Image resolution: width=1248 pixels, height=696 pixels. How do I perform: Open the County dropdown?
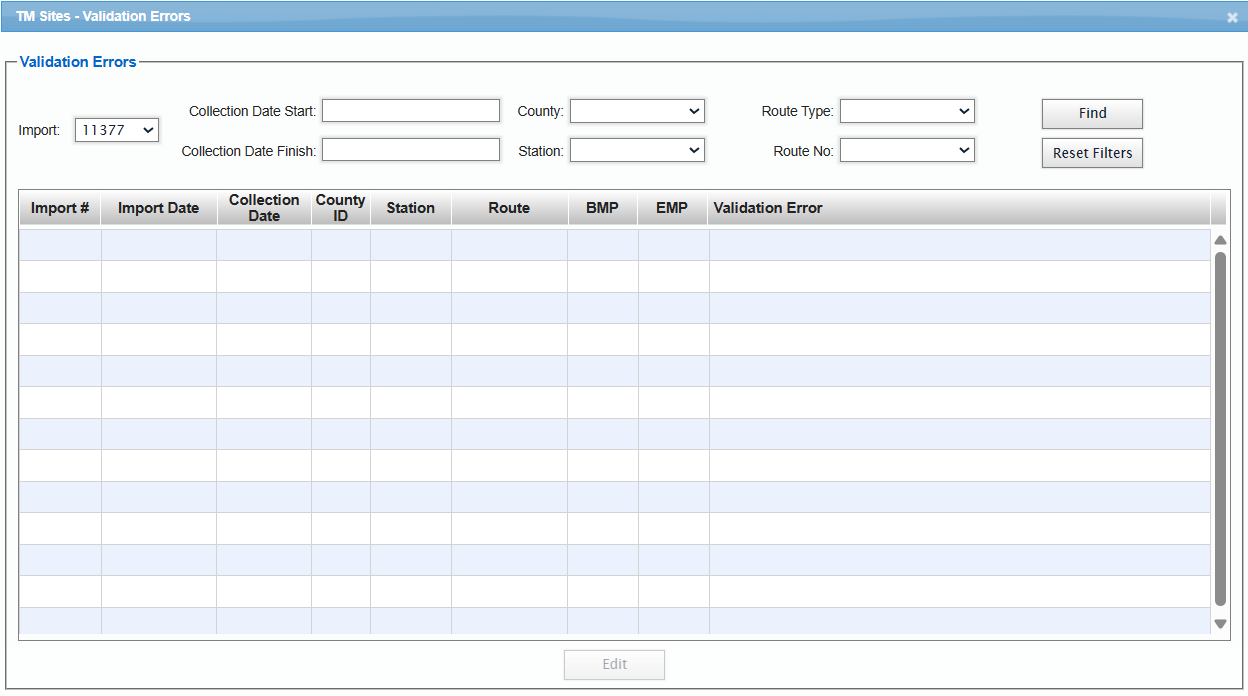click(x=636, y=111)
